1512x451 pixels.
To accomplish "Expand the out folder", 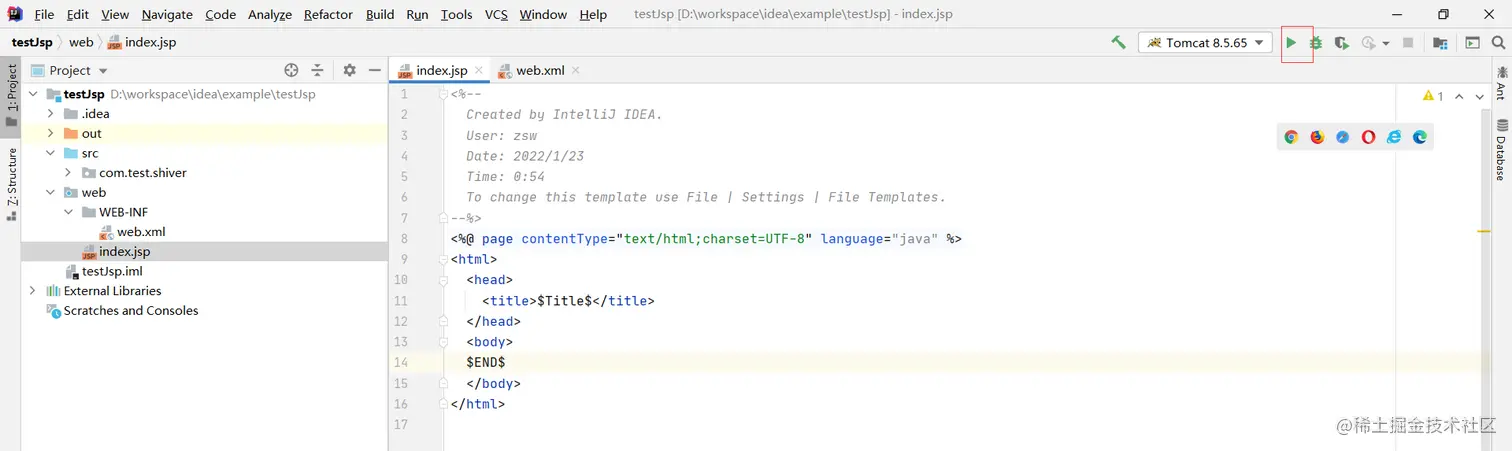I will click(51, 133).
